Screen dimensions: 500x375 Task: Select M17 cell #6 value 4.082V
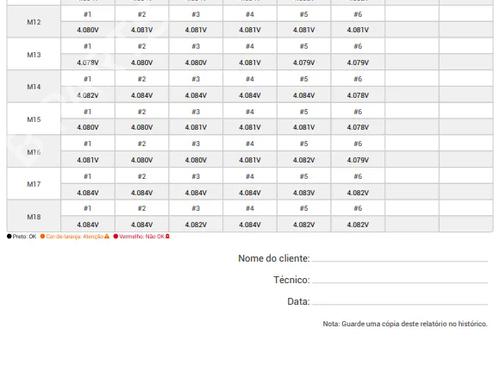pos(358,193)
